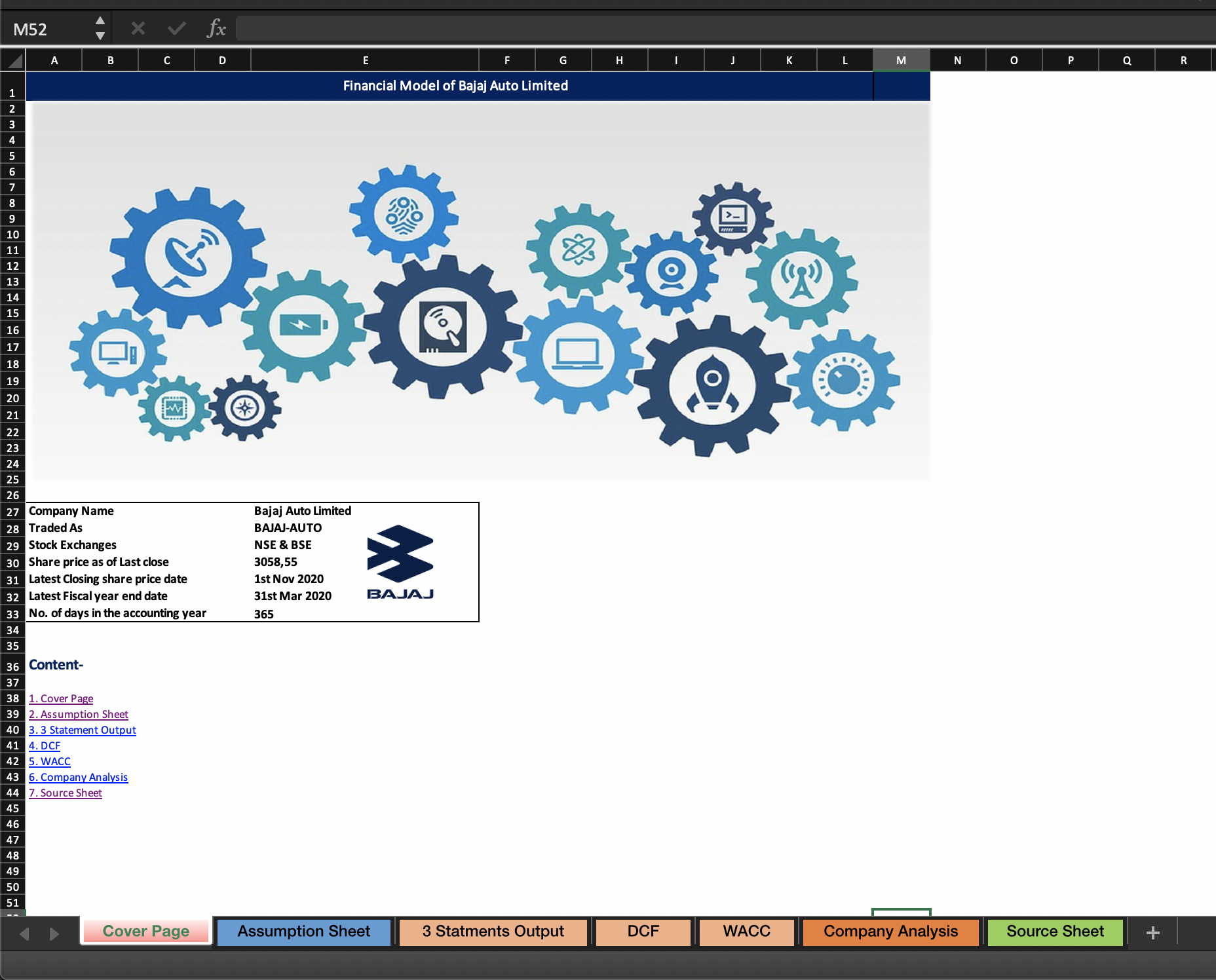This screenshot has width=1216, height=980.
Task: Click No. of days in accounting year label
Action: 118,613
